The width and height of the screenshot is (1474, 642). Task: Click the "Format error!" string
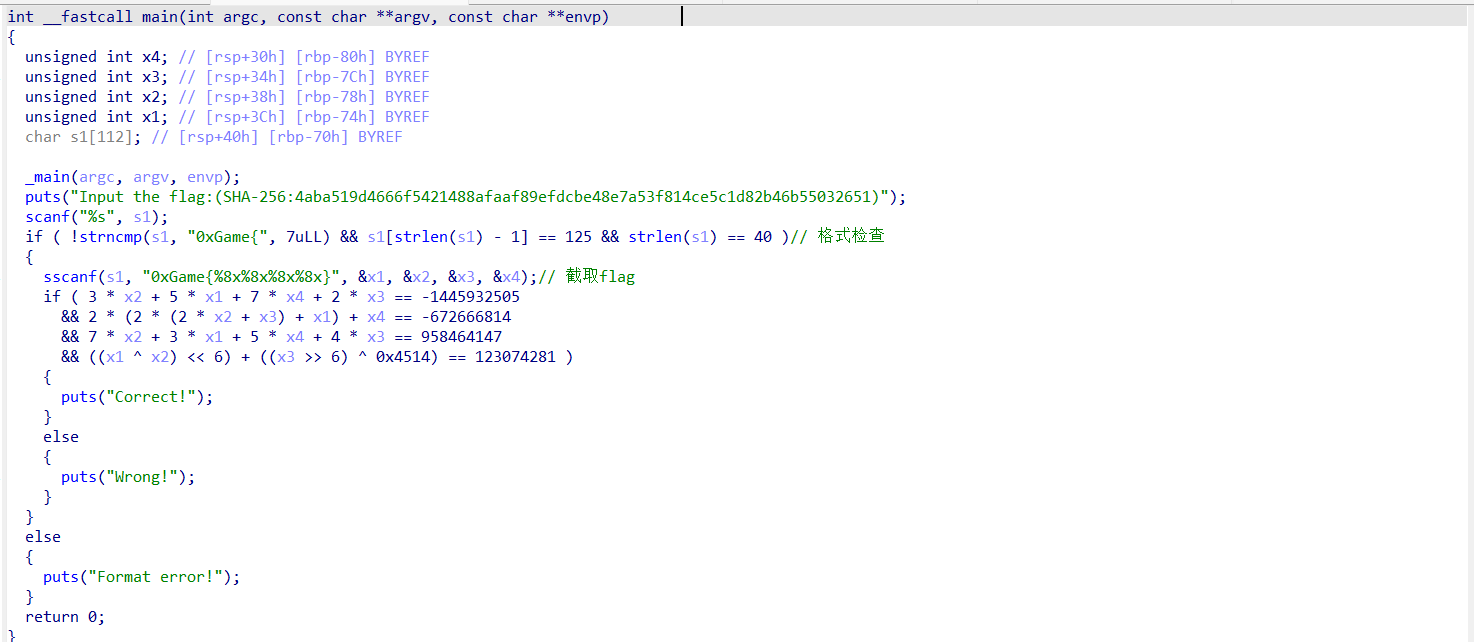tap(159, 577)
